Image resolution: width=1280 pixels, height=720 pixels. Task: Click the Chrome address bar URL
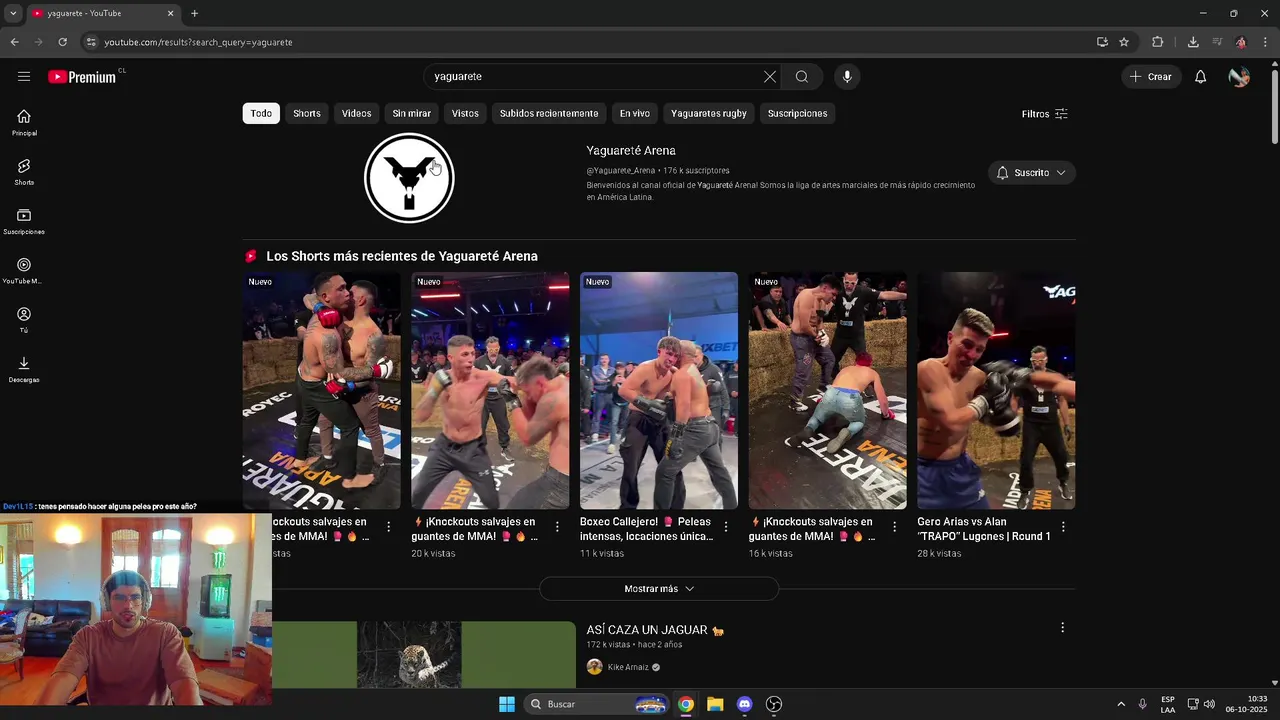pos(198,42)
